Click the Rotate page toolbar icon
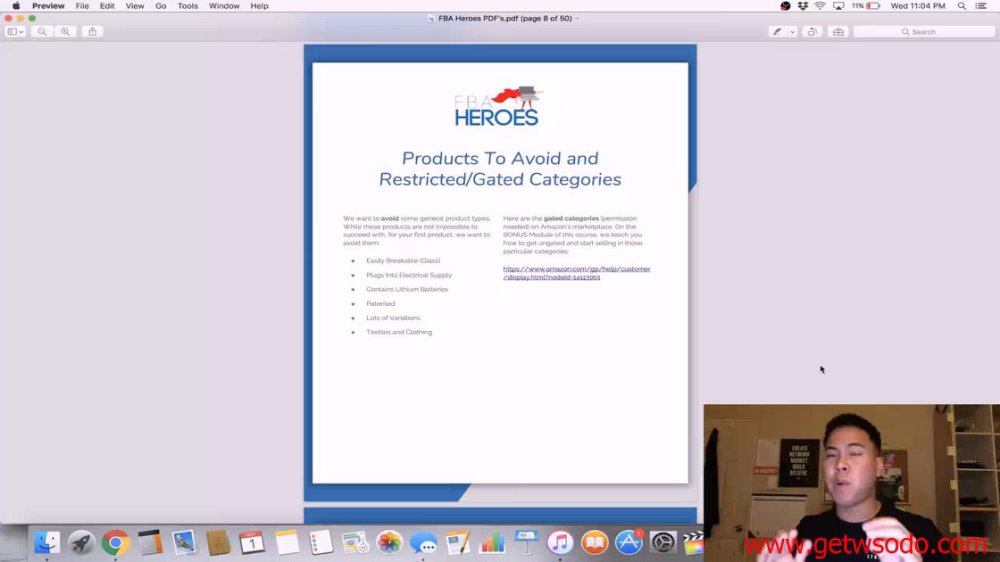Viewport: 1000px width, 562px height. click(812, 31)
